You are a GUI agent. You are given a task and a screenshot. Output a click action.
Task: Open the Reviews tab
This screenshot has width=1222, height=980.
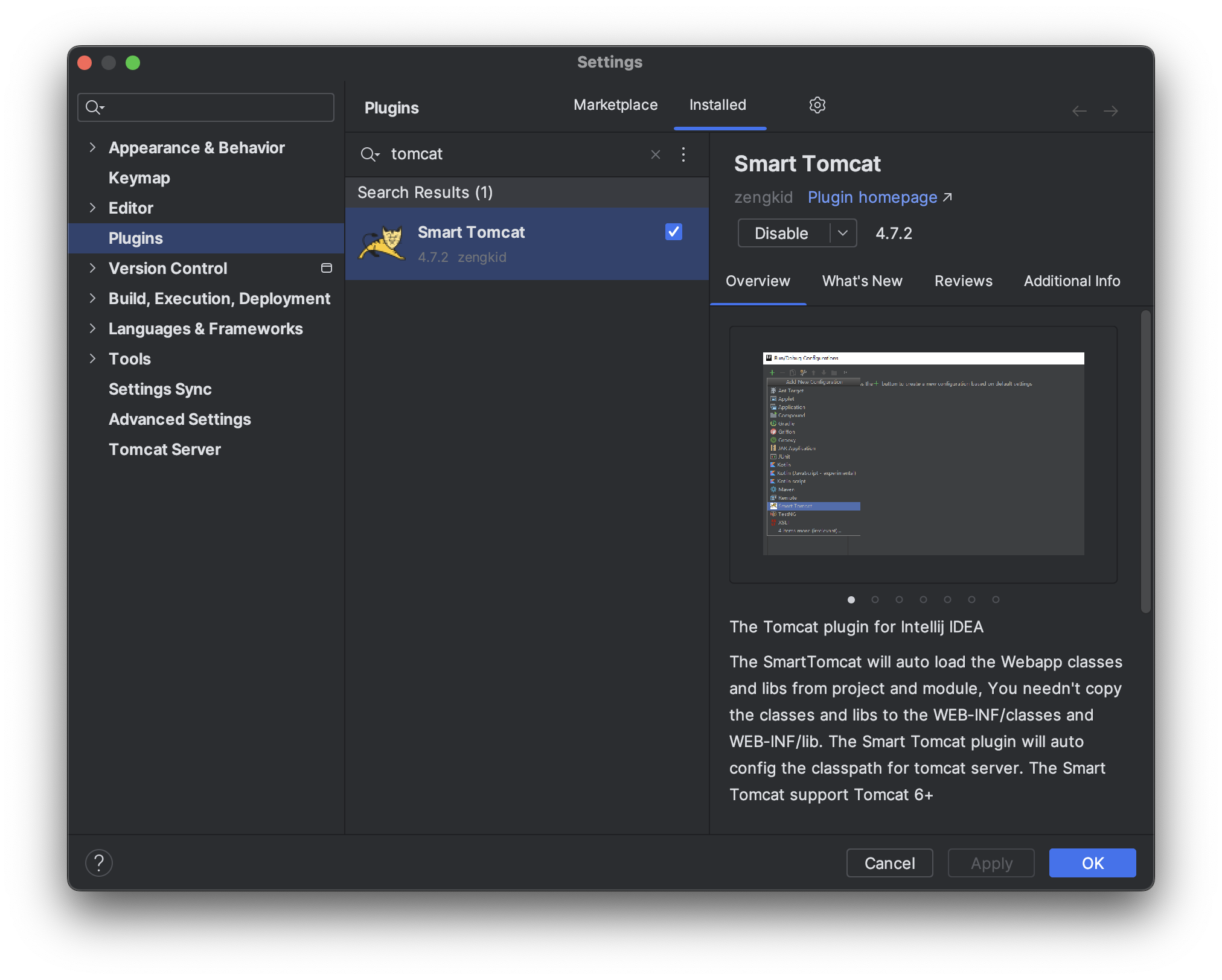pos(964,281)
